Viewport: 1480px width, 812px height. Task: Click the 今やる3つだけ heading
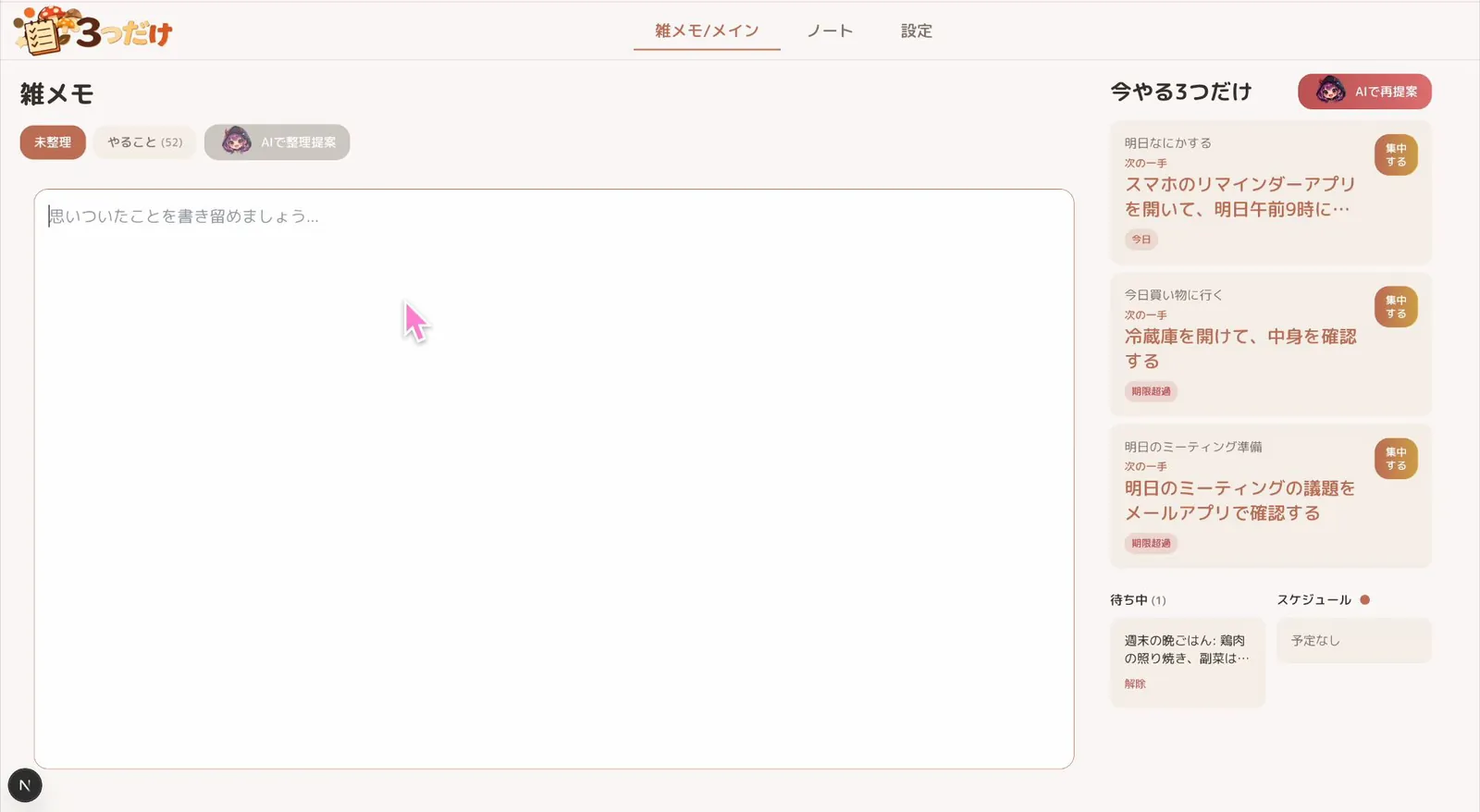[1181, 92]
